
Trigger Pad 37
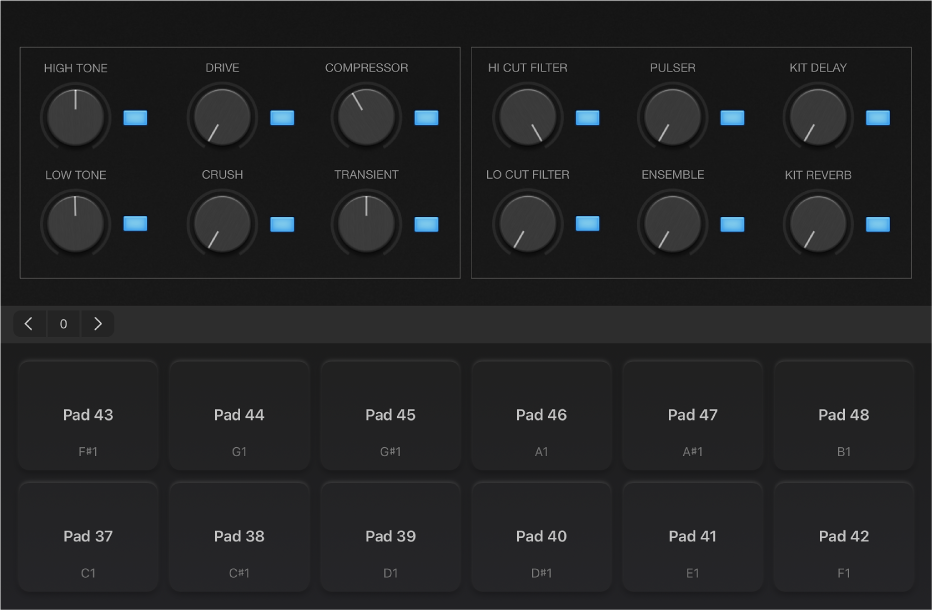pos(88,536)
